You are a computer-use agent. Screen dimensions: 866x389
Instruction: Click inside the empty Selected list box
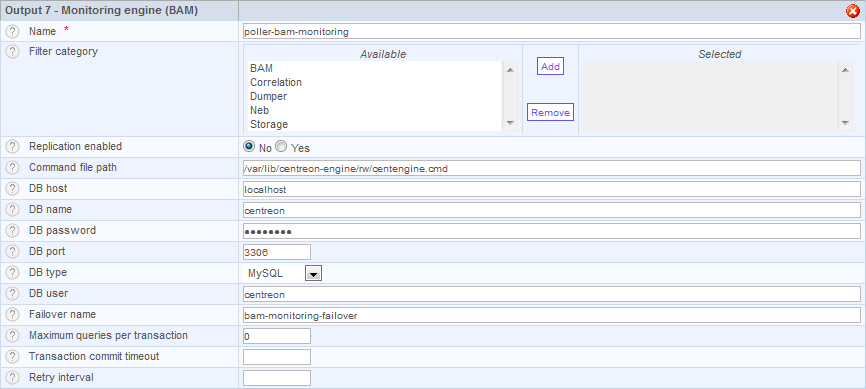pyautogui.click(x=710, y=96)
